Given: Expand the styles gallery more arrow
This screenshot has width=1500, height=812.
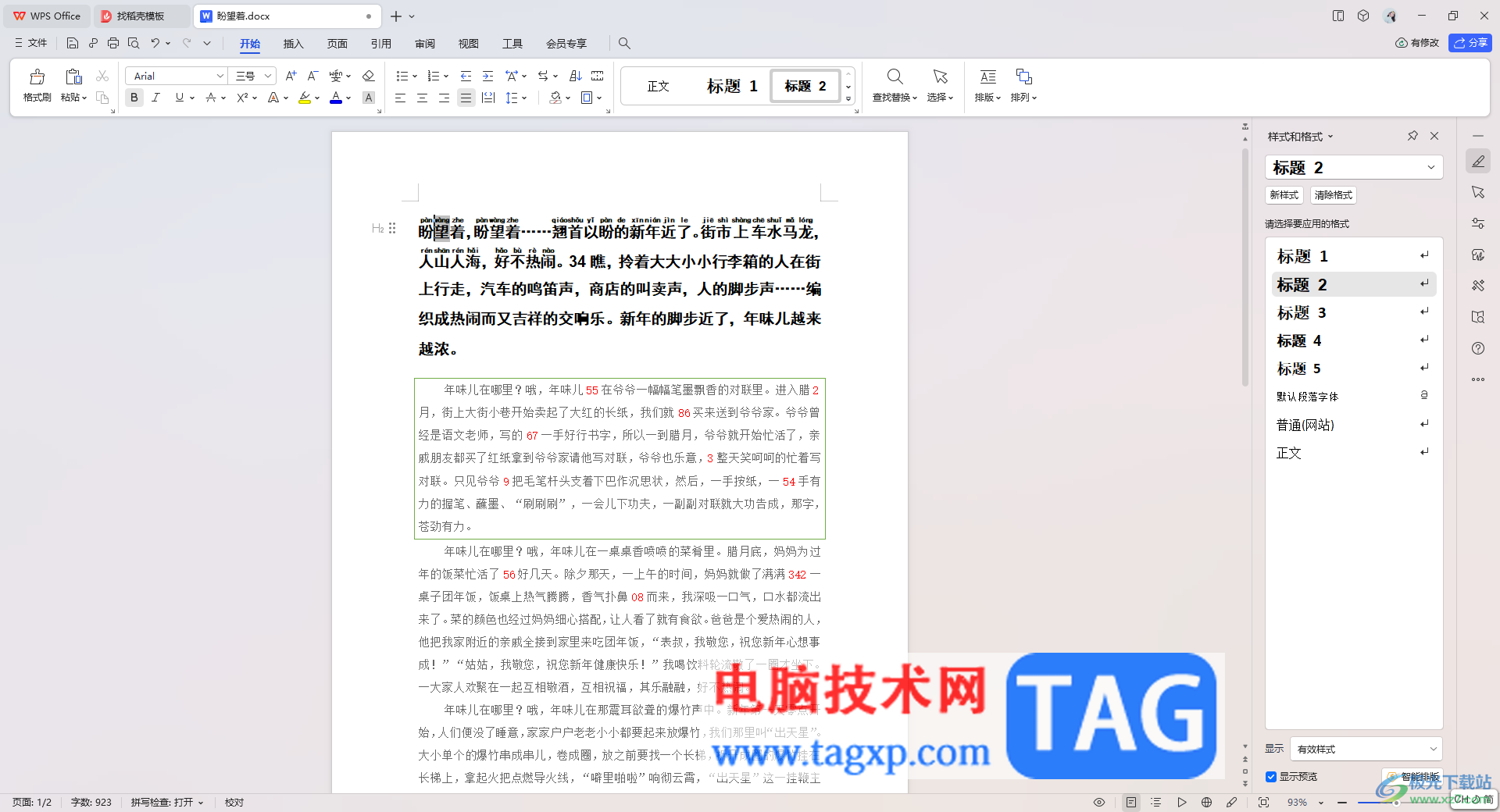Looking at the screenshot, I should tap(848, 98).
